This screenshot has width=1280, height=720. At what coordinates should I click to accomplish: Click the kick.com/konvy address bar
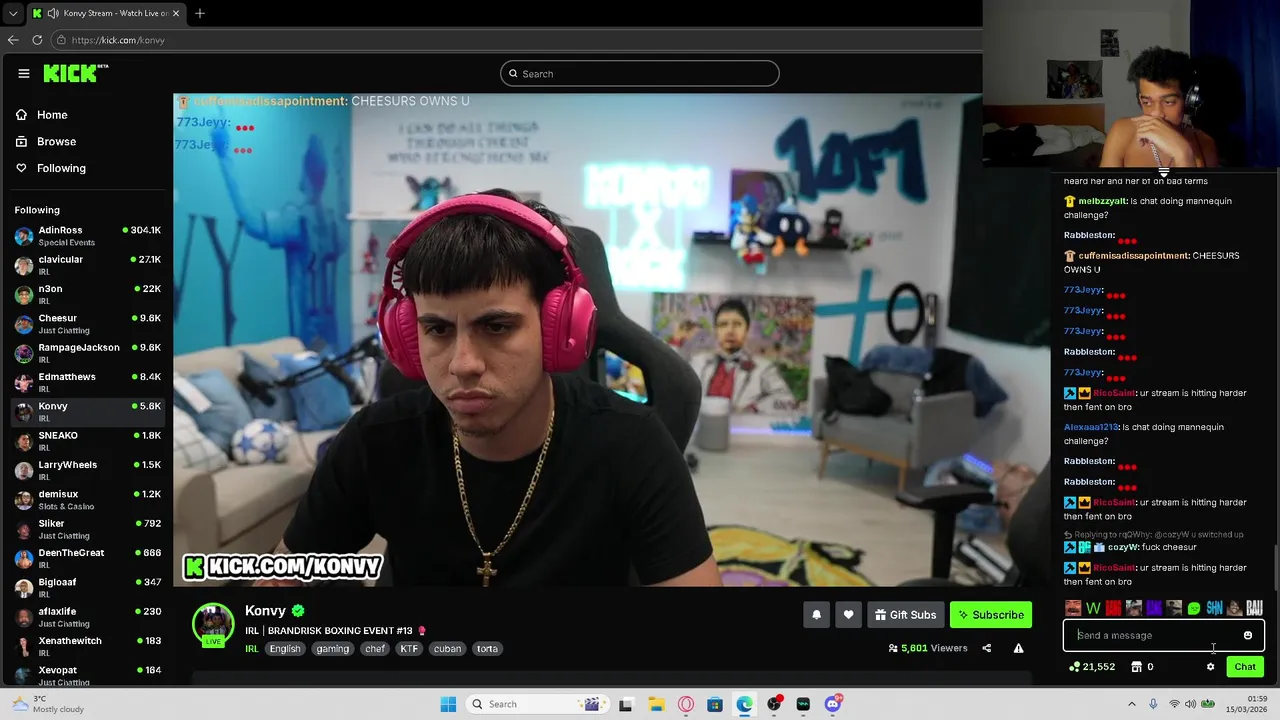coord(515,40)
